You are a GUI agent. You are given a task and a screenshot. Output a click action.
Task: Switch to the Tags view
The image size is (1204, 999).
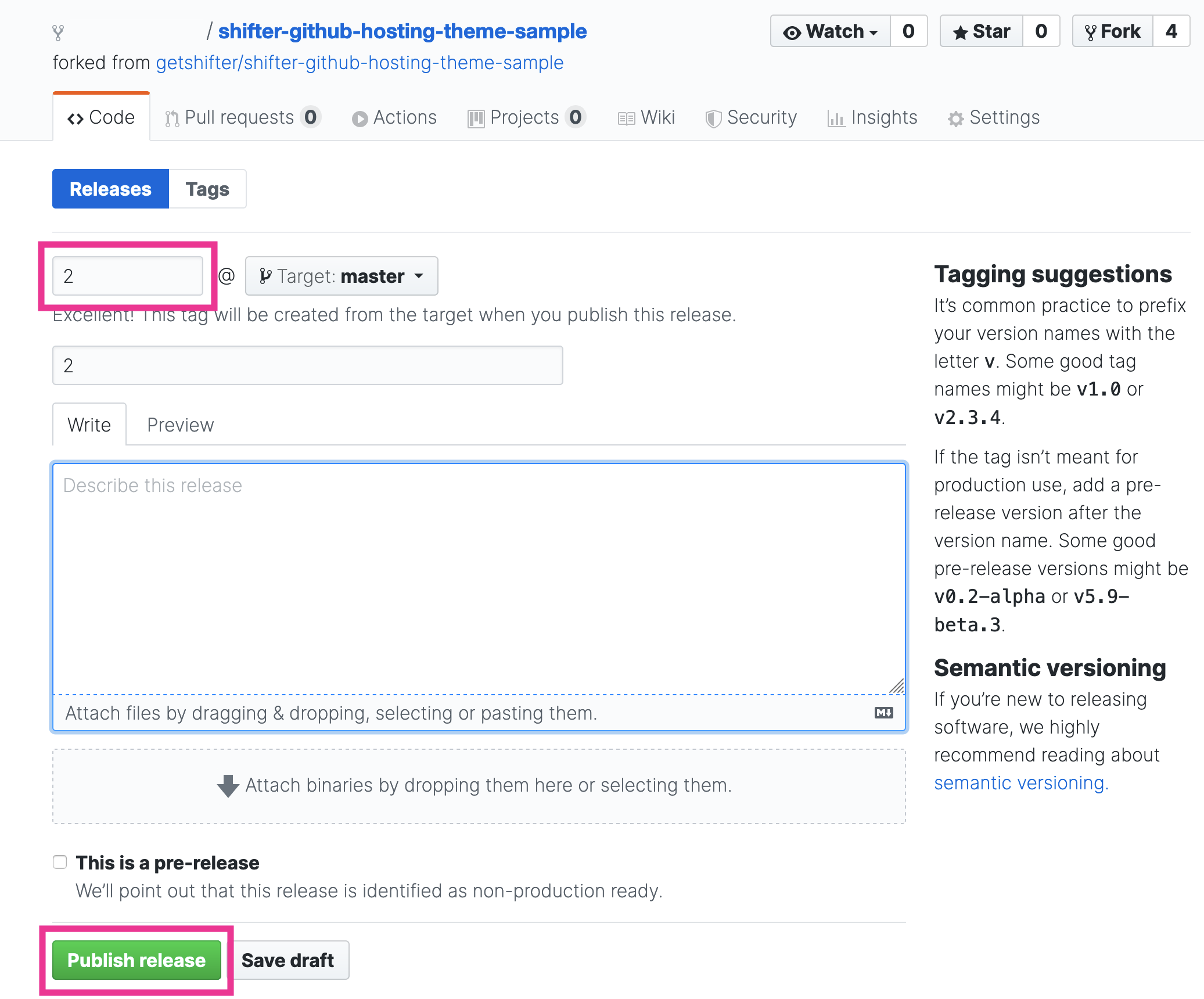coord(207,189)
